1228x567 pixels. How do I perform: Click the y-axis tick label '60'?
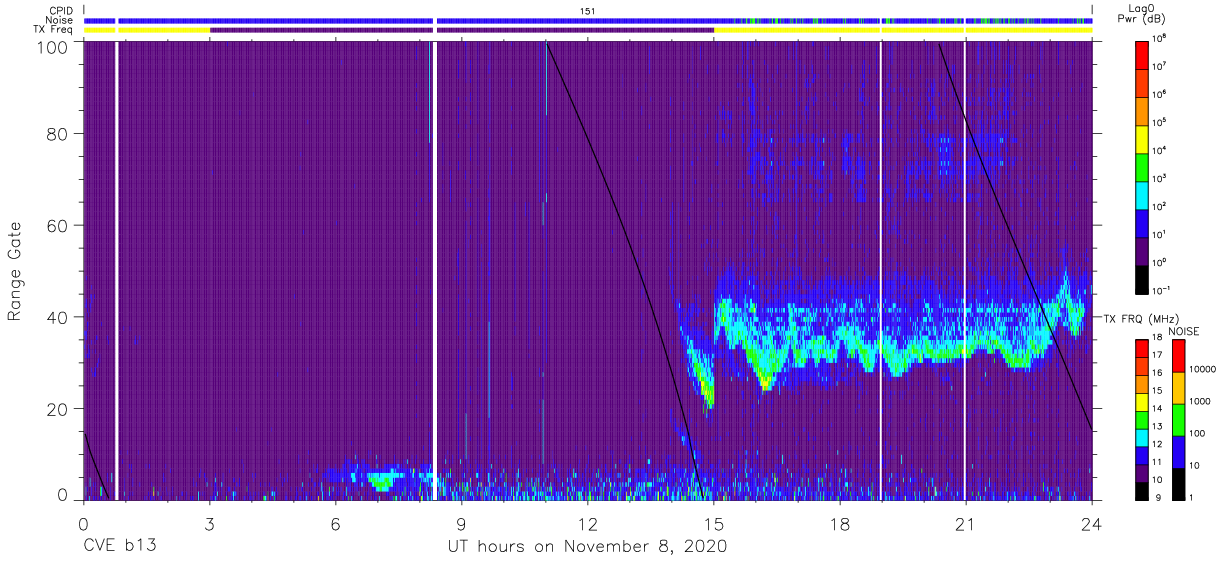click(56, 225)
